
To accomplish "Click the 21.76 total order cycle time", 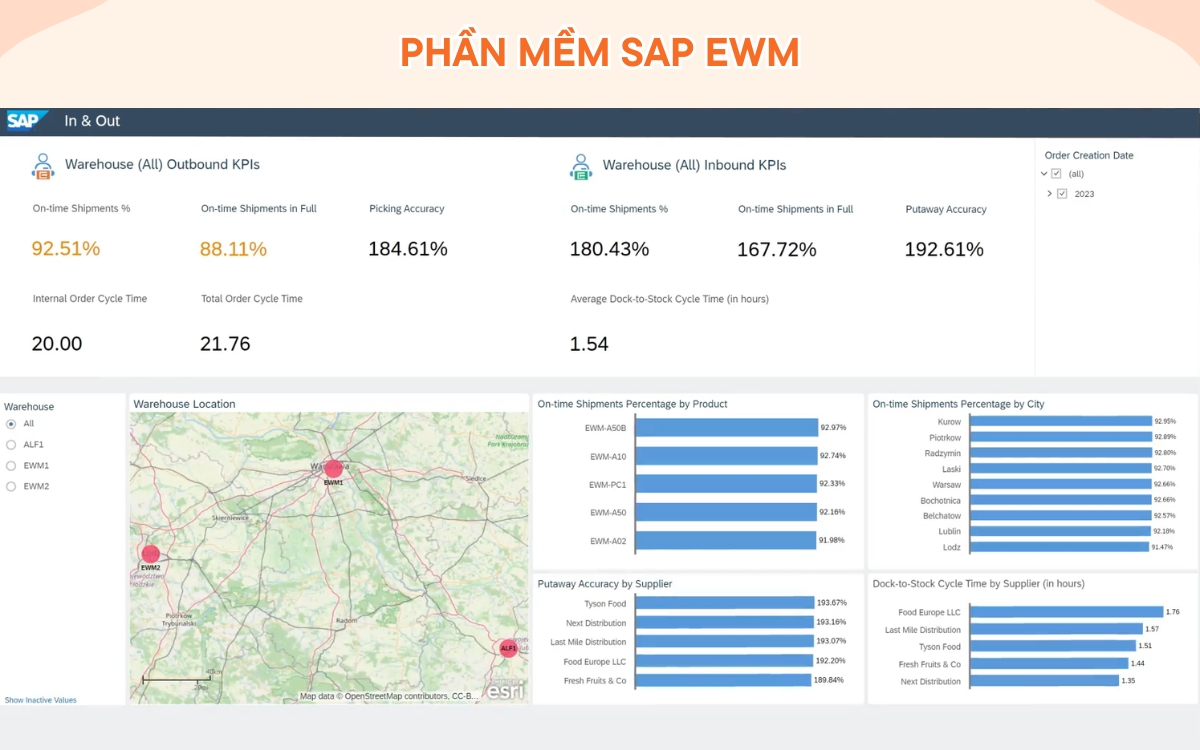I will point(225,344).
